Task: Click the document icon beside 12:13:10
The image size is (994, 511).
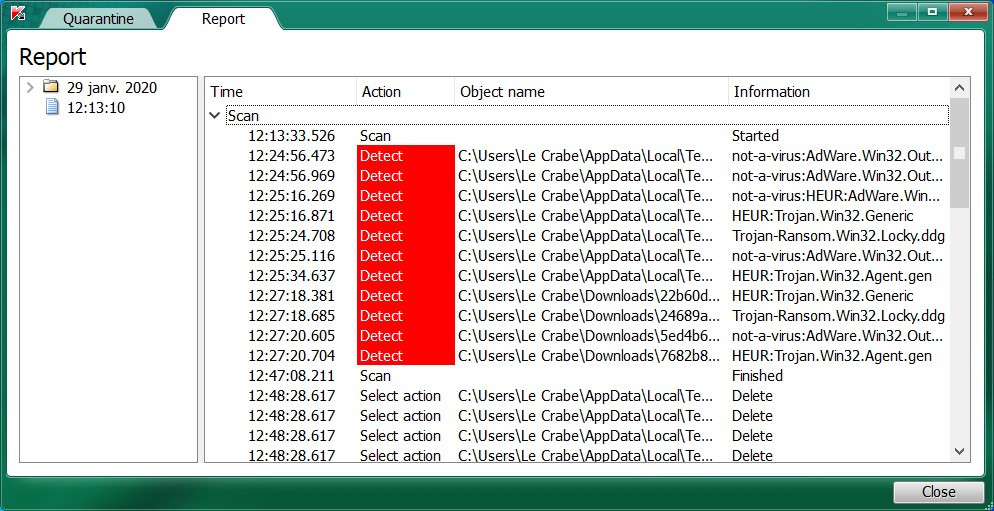Action: [x=52, y=107]
